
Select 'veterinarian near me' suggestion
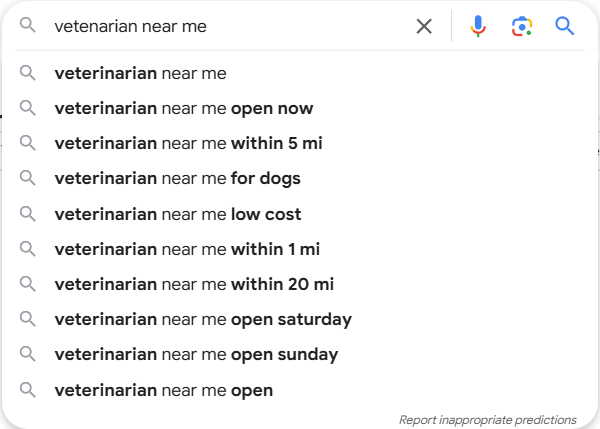(x=300, y=73)
